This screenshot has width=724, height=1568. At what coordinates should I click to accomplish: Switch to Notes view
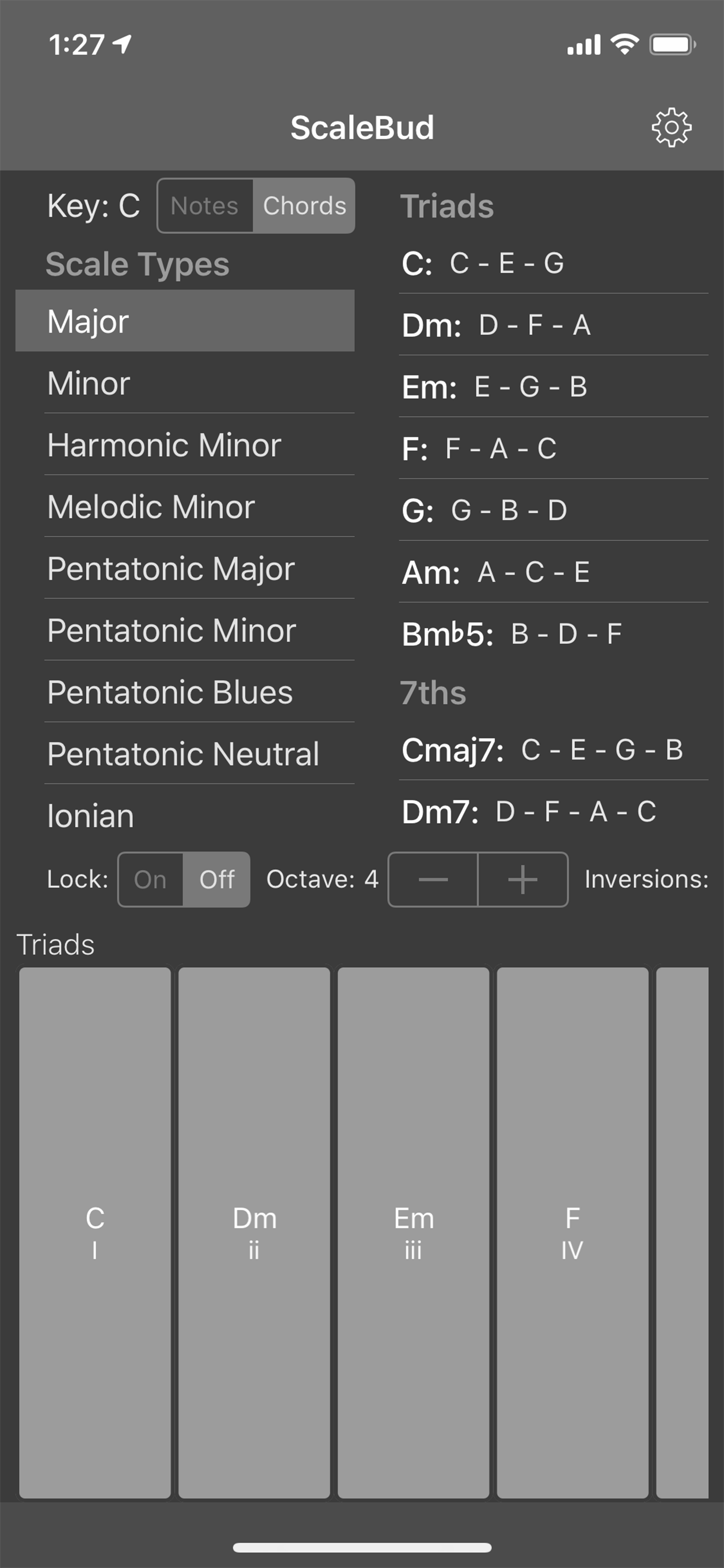tap(205, 206)
